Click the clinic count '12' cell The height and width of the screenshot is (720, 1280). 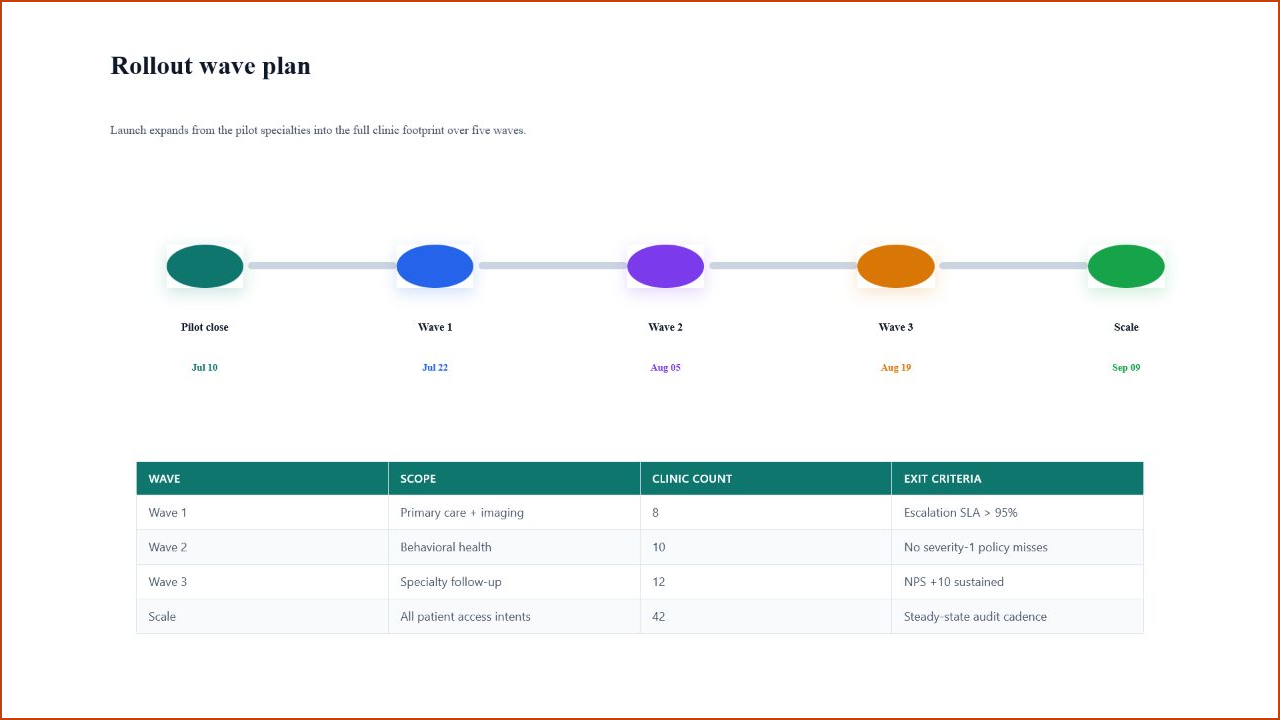click(x=766, y=582)
